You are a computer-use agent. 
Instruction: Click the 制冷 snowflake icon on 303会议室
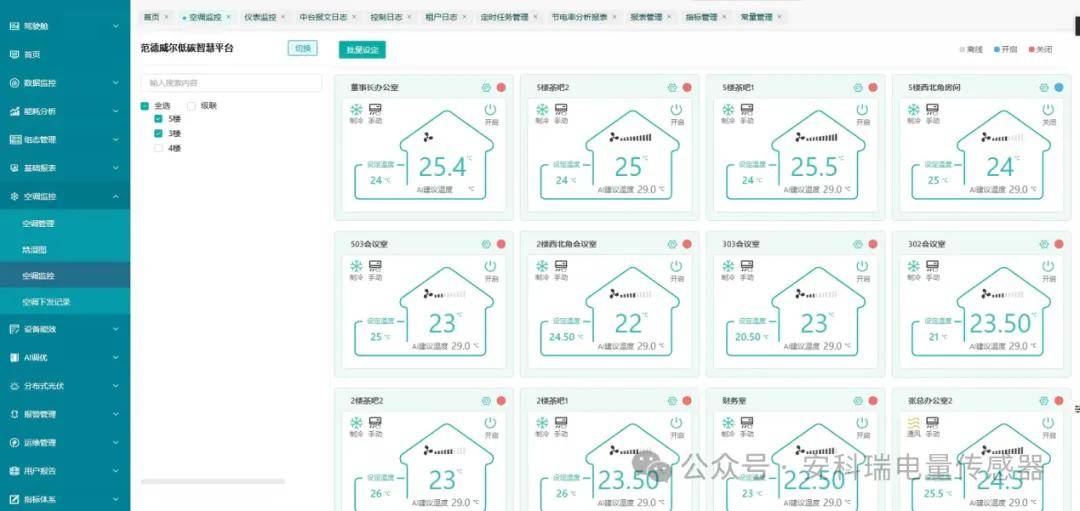pos(728,266)
